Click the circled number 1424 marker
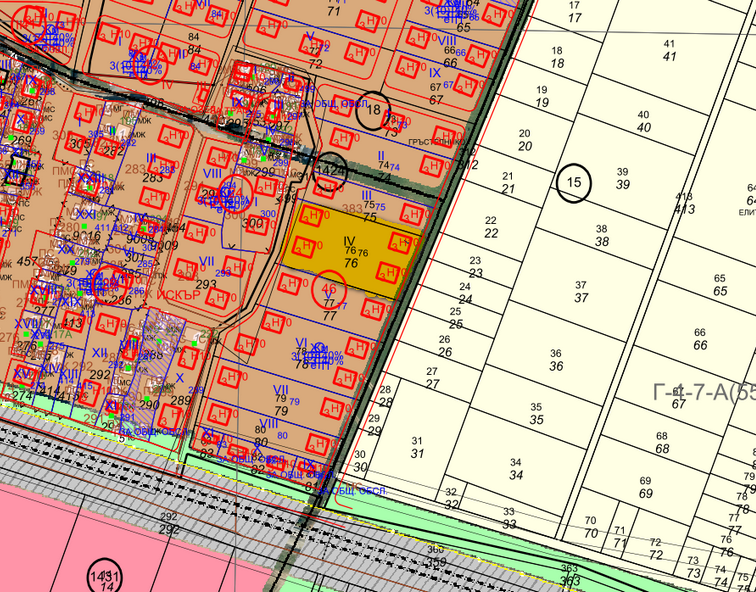 coord(330,170)
